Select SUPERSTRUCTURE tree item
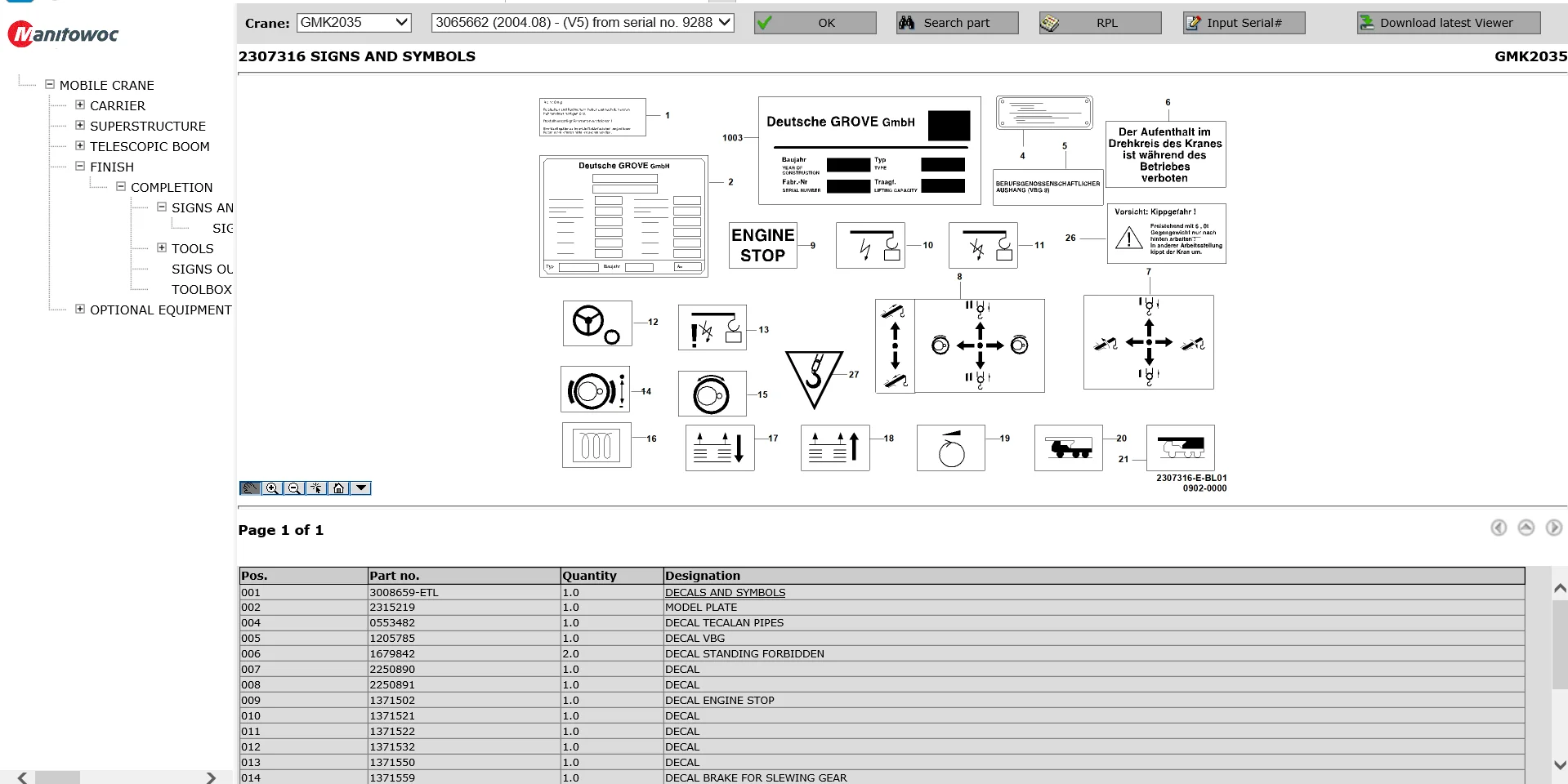Viewport: 1568px width, 784px height. (x=148, y=126)
